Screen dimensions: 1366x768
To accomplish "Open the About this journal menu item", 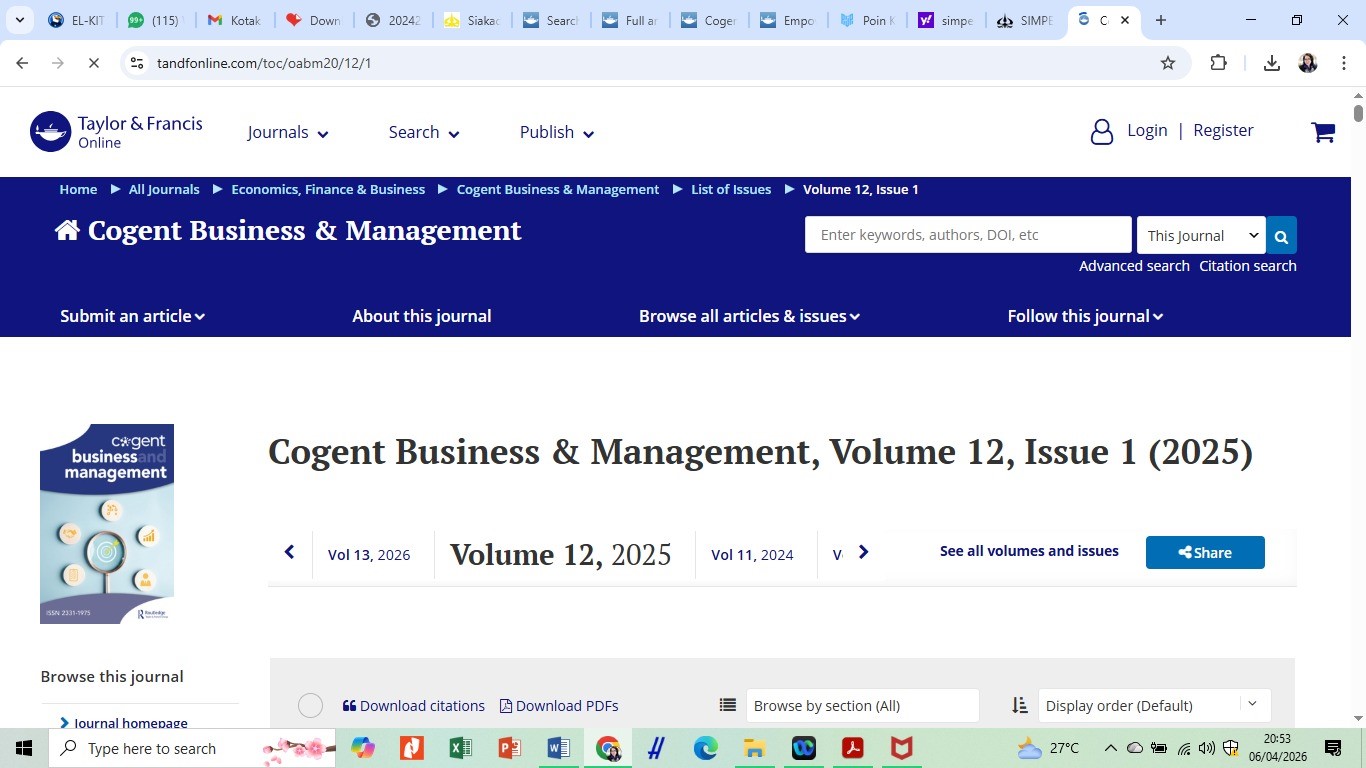I will (421, 316).
